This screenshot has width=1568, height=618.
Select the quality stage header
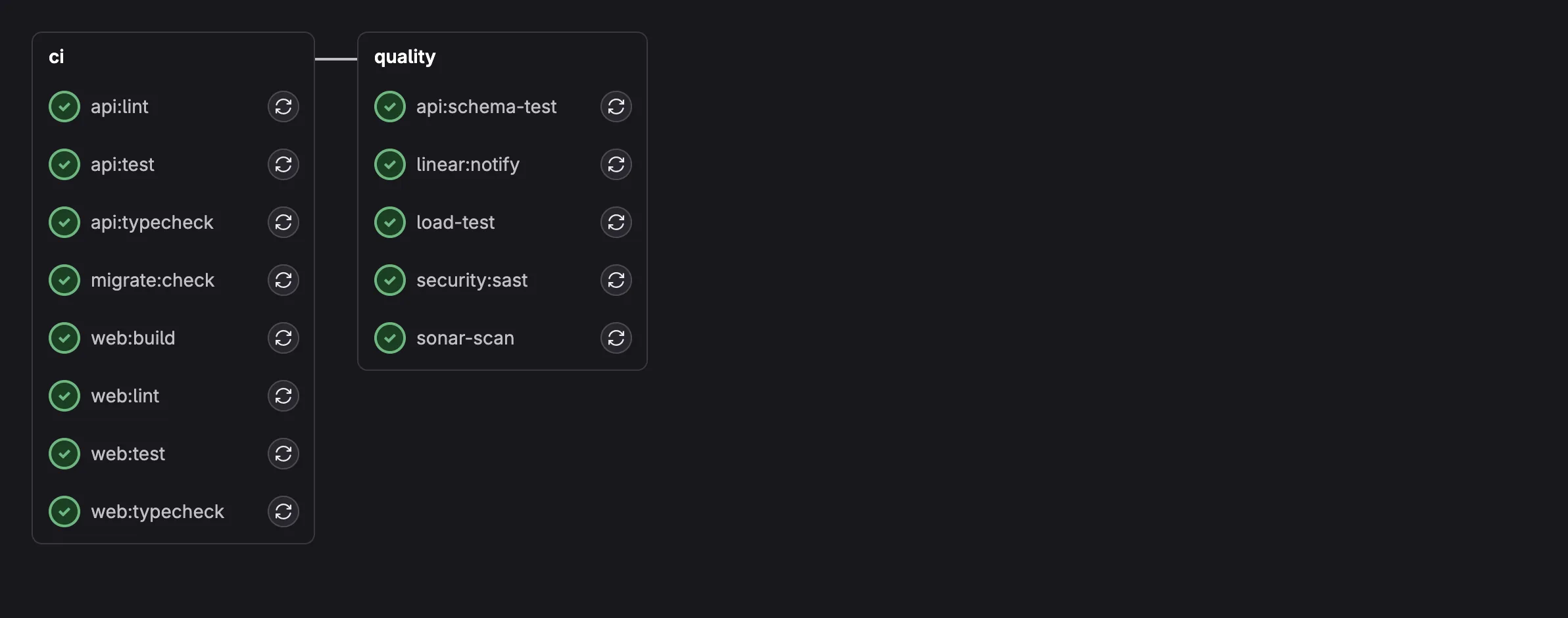(404, 57)
